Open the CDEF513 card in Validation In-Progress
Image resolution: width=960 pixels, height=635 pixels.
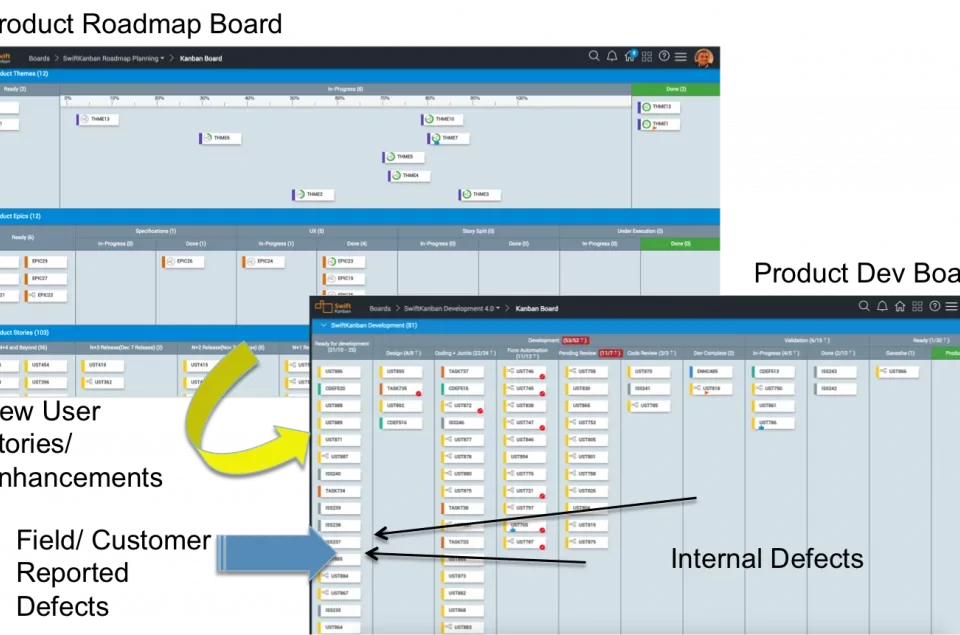(773, 372)
